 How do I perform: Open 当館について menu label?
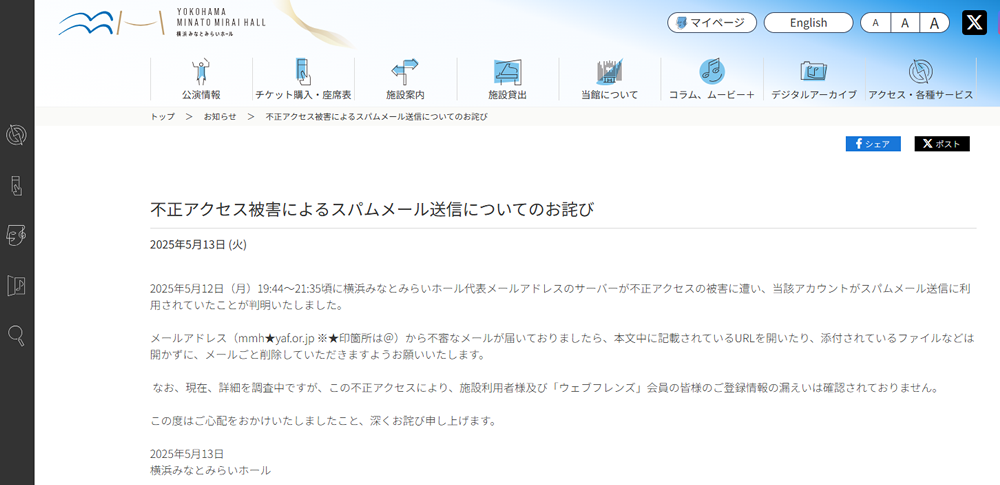pyautogui.click(x=610, y=95)
